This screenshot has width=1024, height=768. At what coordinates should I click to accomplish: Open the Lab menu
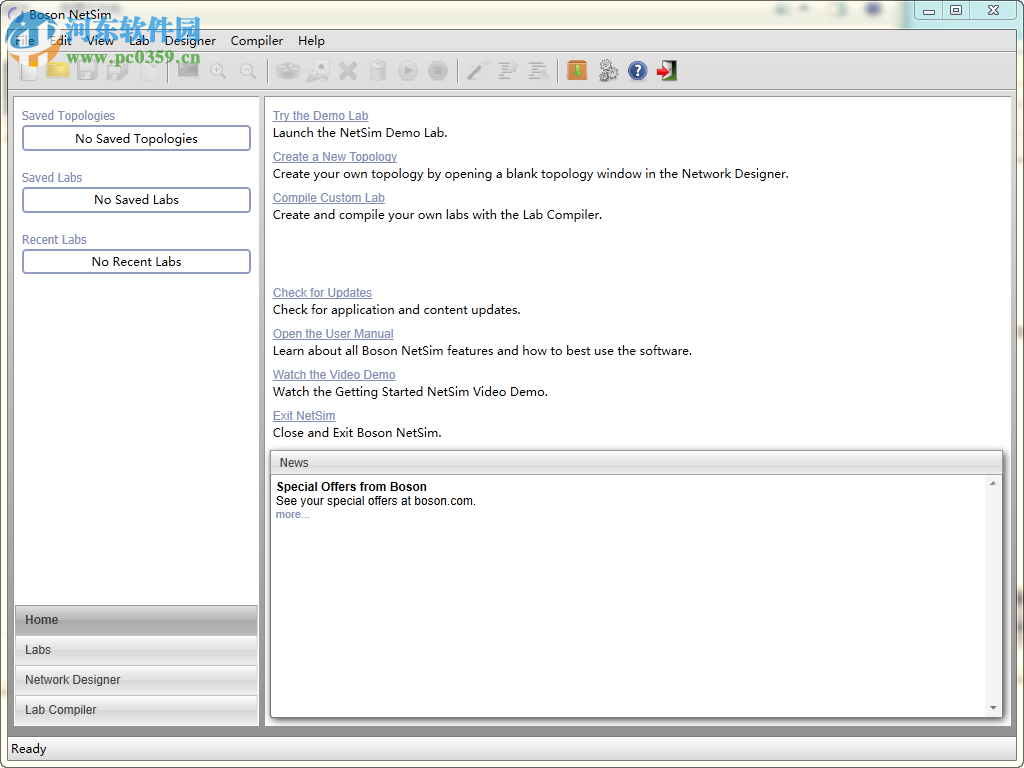click(x=139, y=40)
